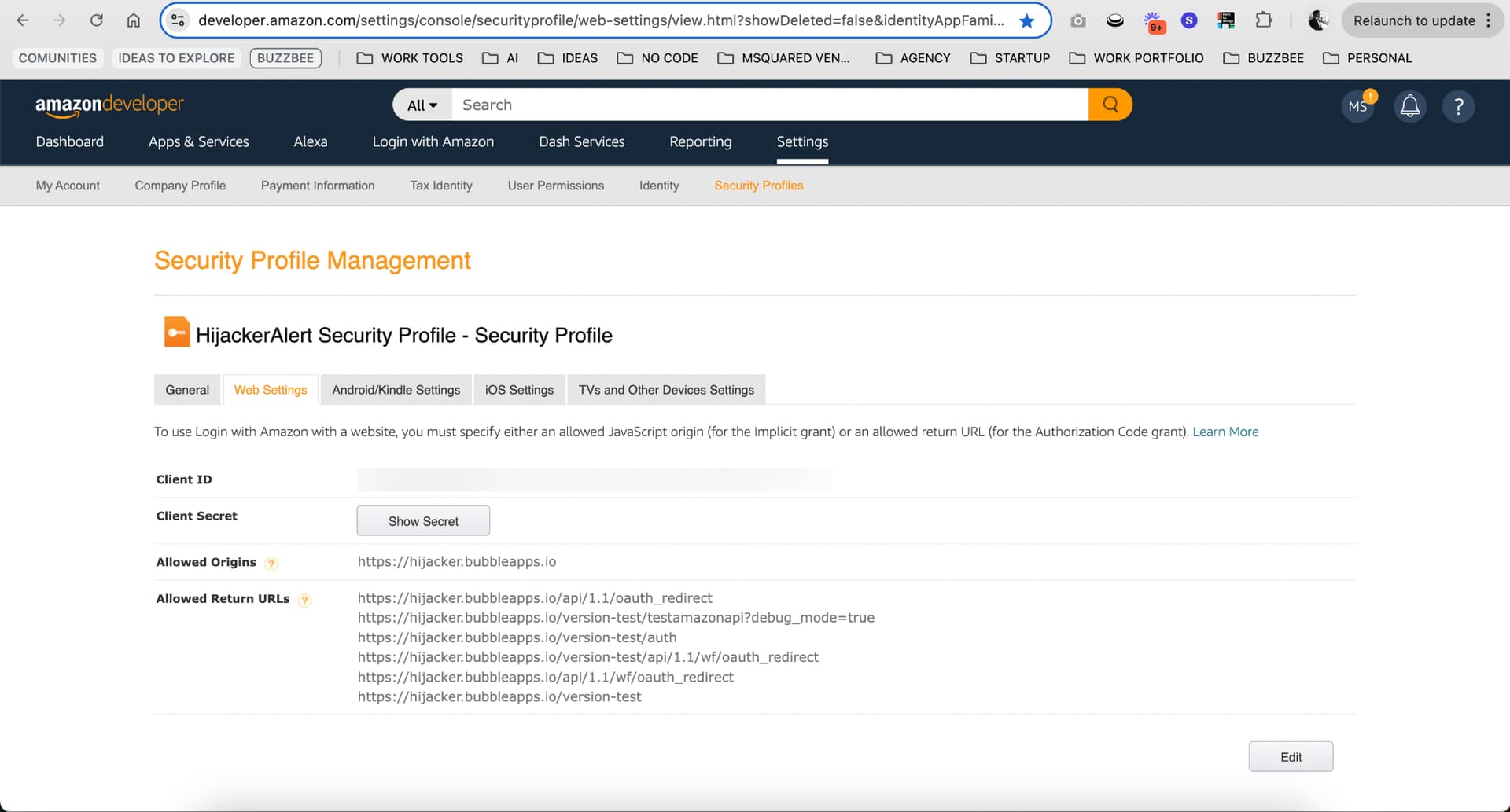Select the Settings menu
The image size is (1510, 812).
coord(802,141)
